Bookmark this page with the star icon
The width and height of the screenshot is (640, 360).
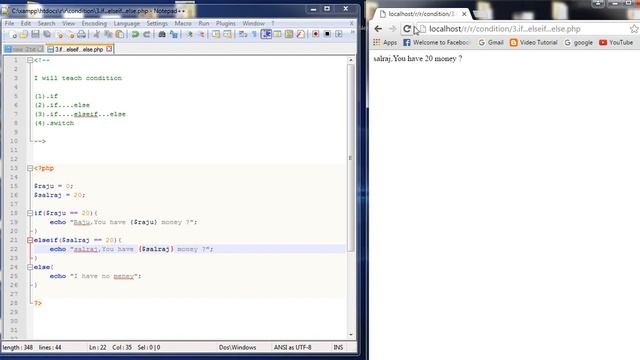tap(634, 29)
